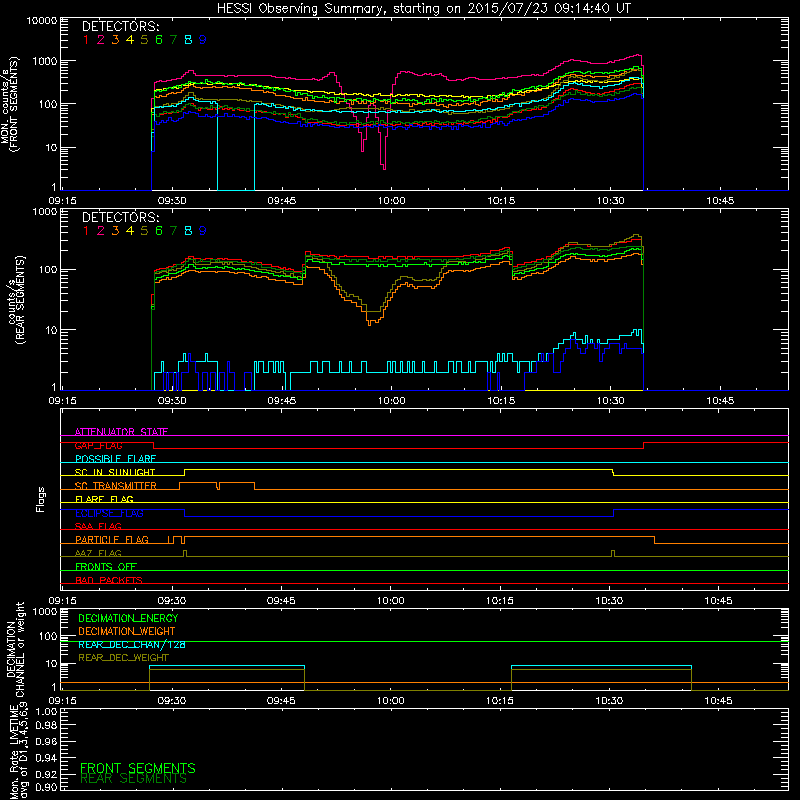
Task: Click the 10:15 tick under the decimation plot
Action: [499, 701]
